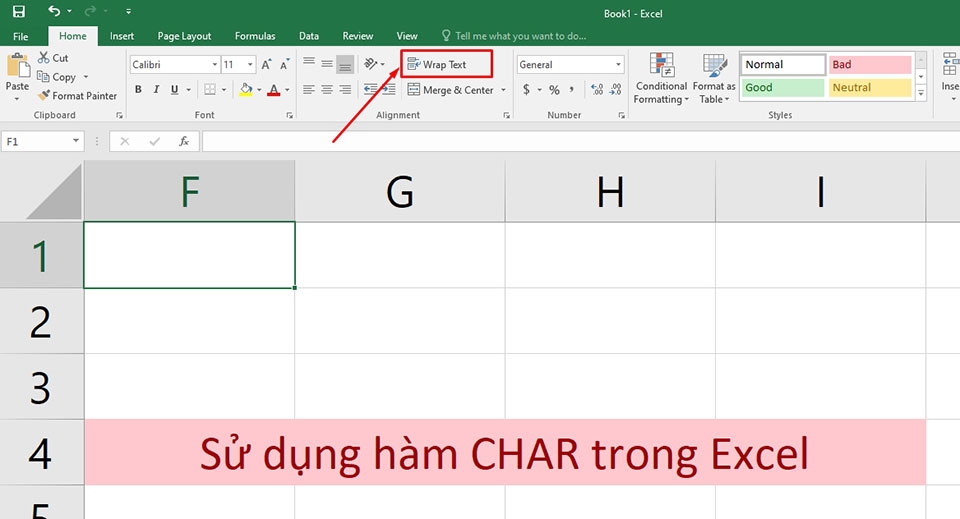Switch to the Insert tab
This screenshot has width=960, height=519.
pos(122,36)
